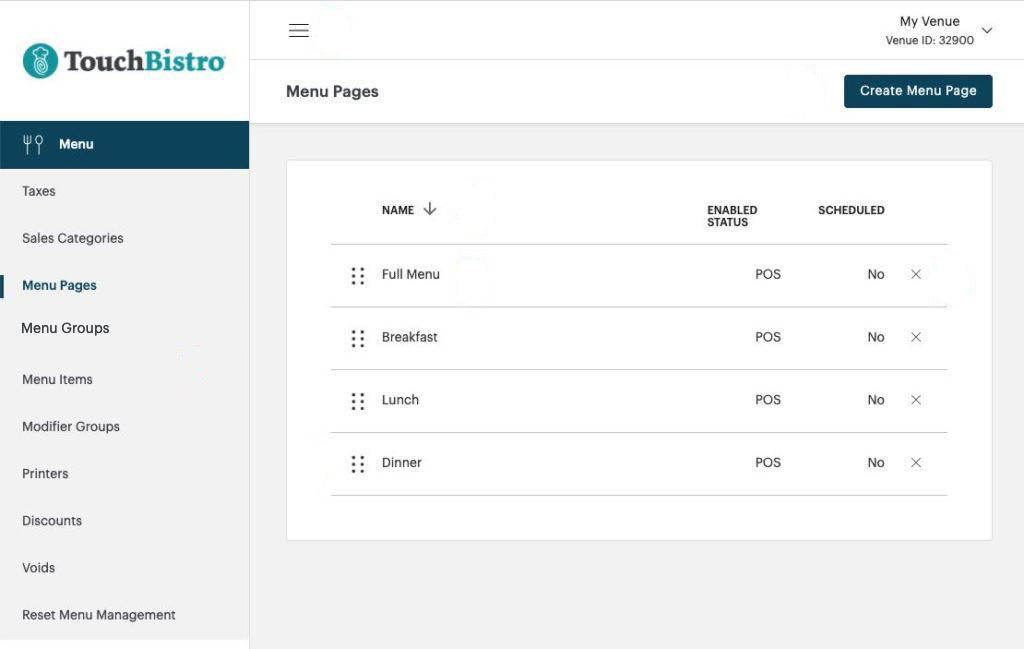The width and height of the screenshot is (1024, 649).
Task: Open the Reset Menu Management link
Action: point(99,615)
